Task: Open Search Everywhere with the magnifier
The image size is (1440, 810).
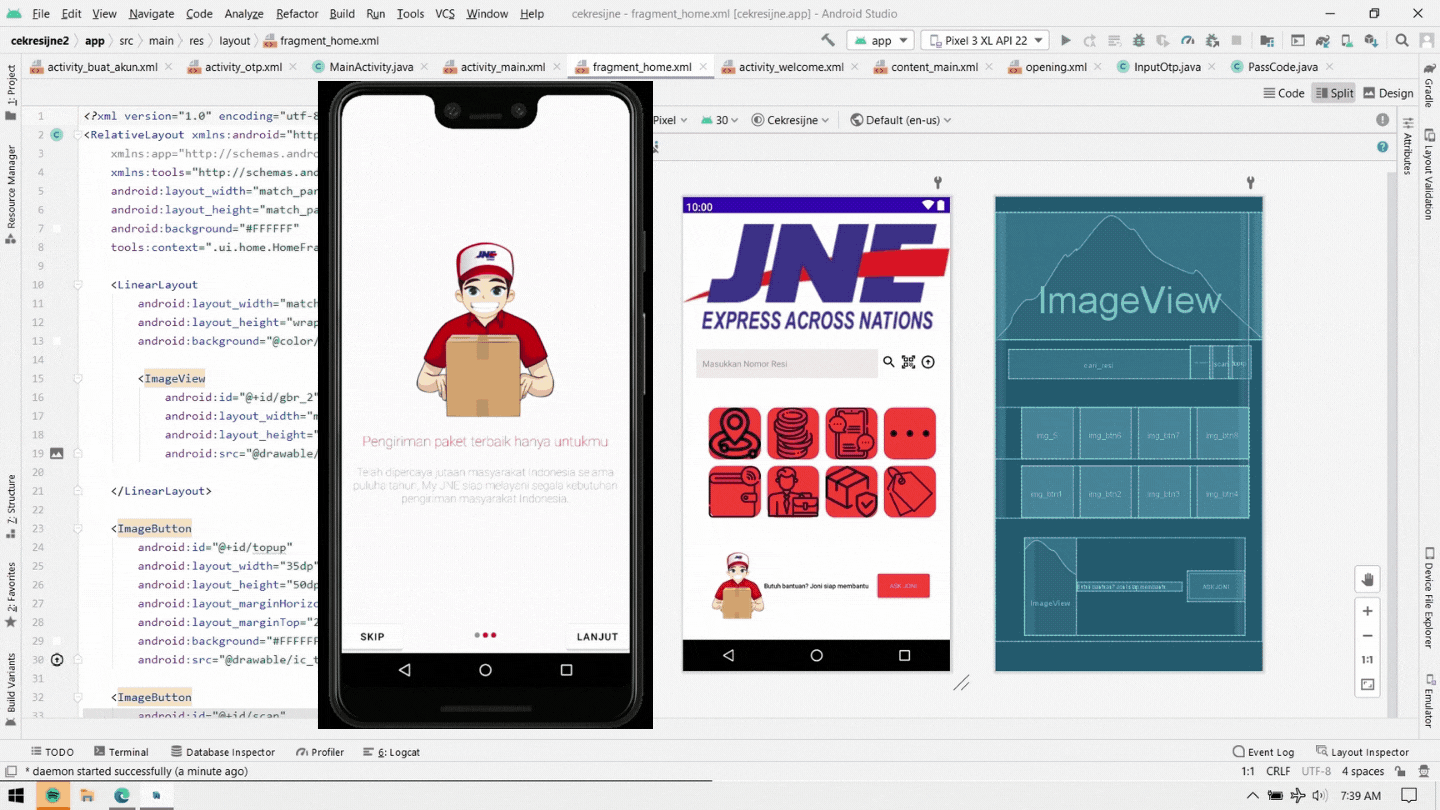Action: pos(1402,40)
